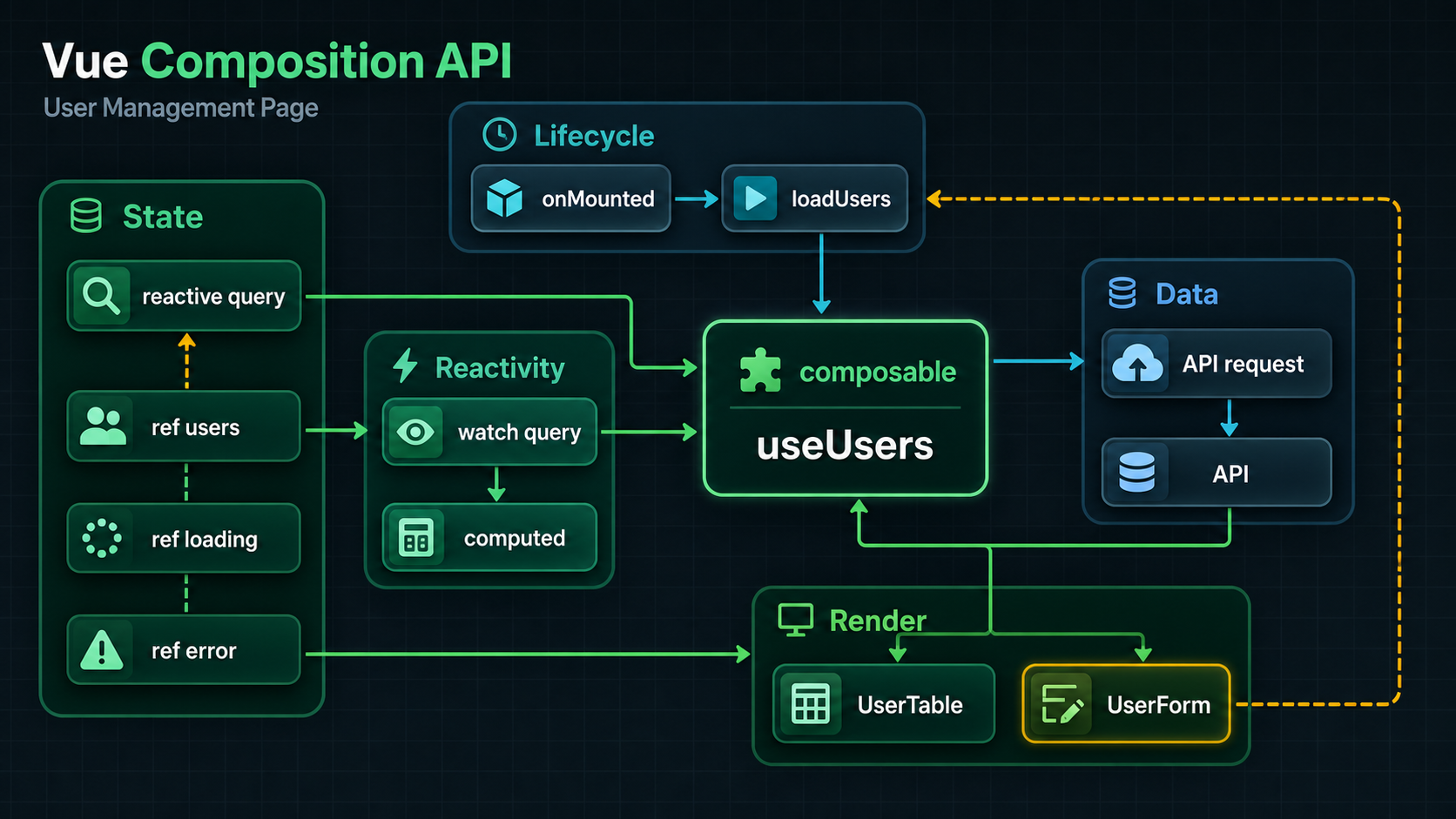Click the warning triangle icon in ref error
The height and width of the screenshot is (819, 1456).
click(x=102, y=649)
